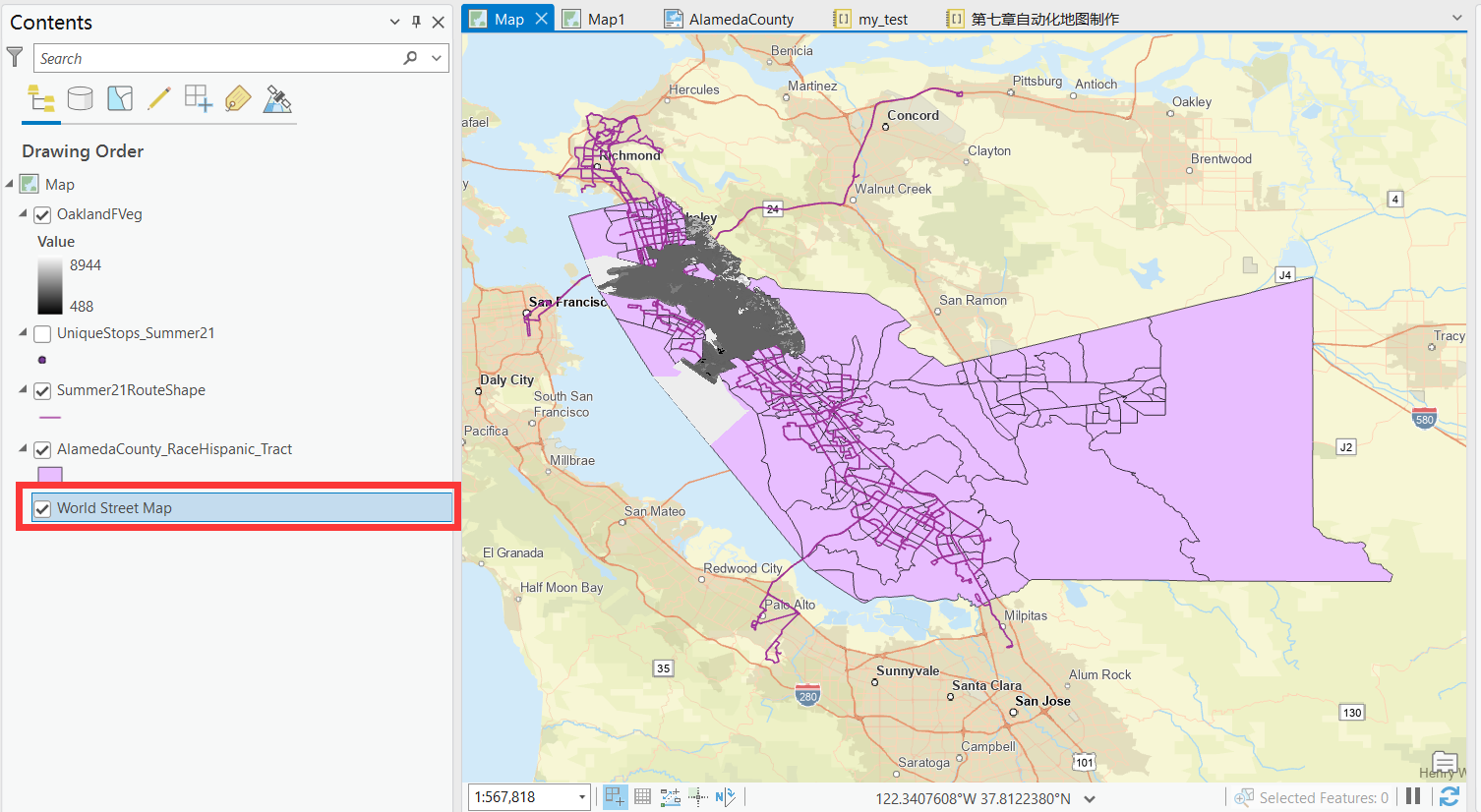Viewport: 1481px width, 812px height.
Task: Select the OaklandFVeg layer name
Action: (99, 213)
